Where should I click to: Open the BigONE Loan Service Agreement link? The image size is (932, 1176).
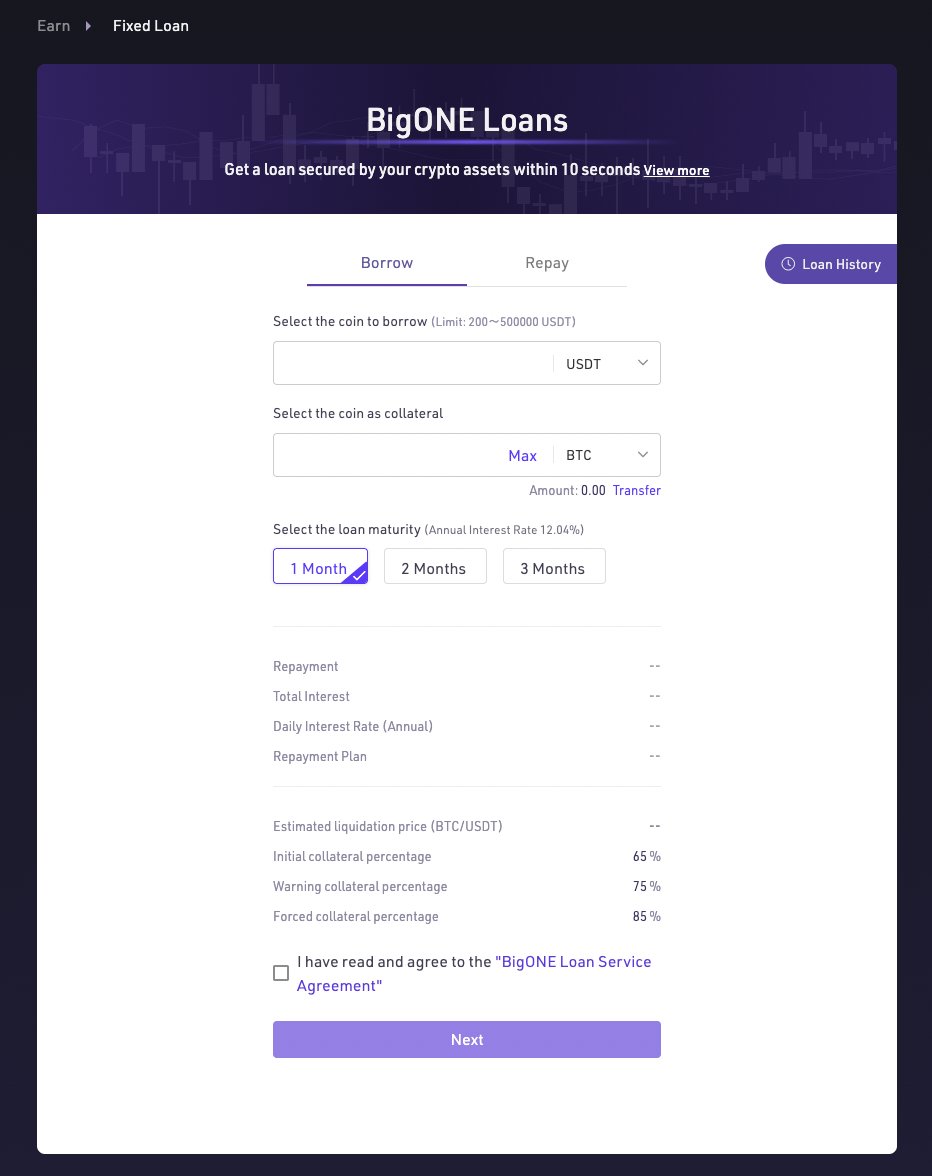(474, 974)
